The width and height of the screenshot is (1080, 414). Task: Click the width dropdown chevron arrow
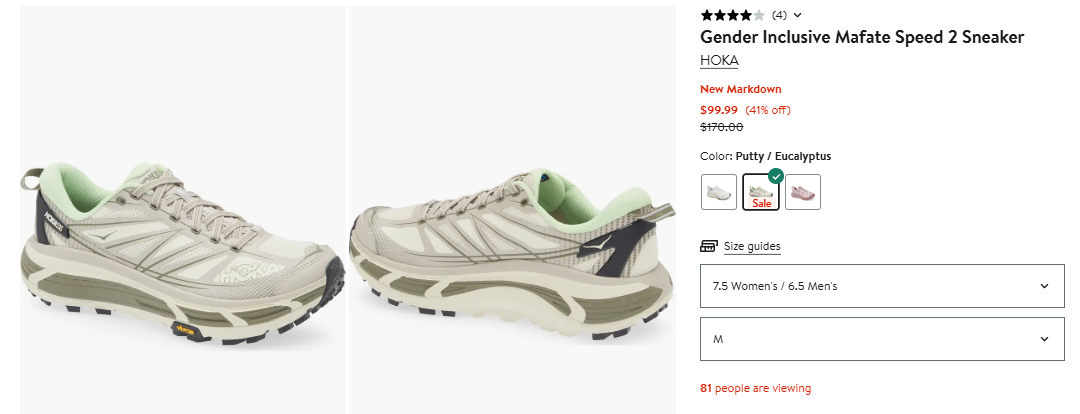pyautogui.click(x=1044, y=339)
